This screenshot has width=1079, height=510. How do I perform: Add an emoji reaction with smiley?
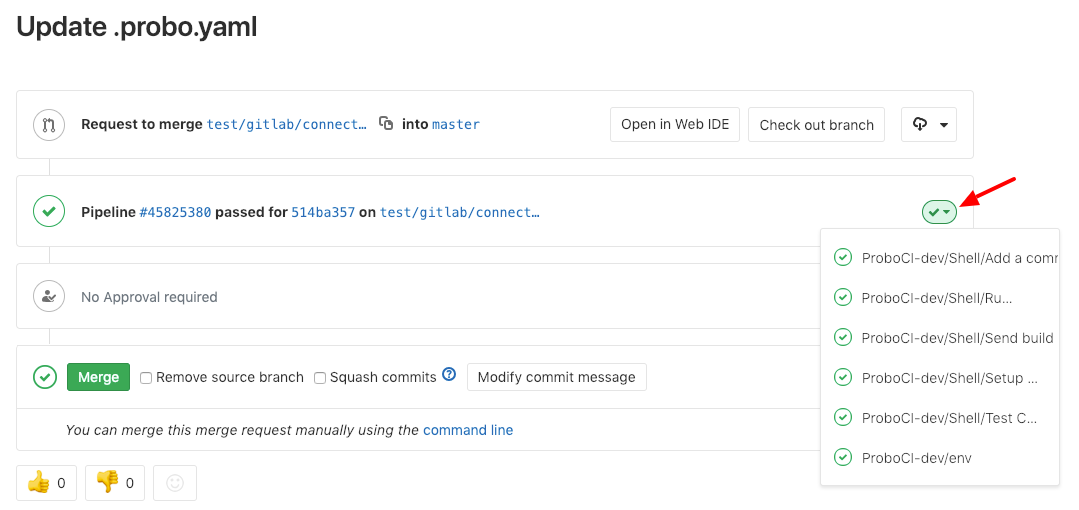(175, 483)
